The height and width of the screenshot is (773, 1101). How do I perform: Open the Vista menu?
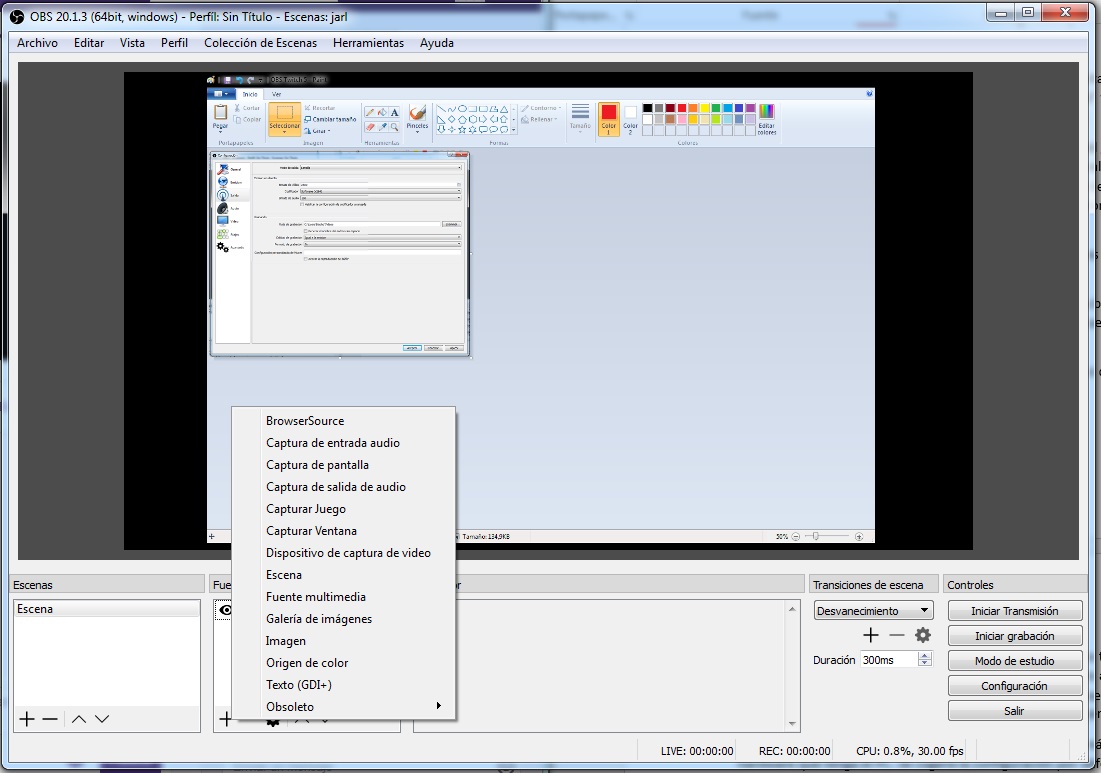click(x=132, y=43)
